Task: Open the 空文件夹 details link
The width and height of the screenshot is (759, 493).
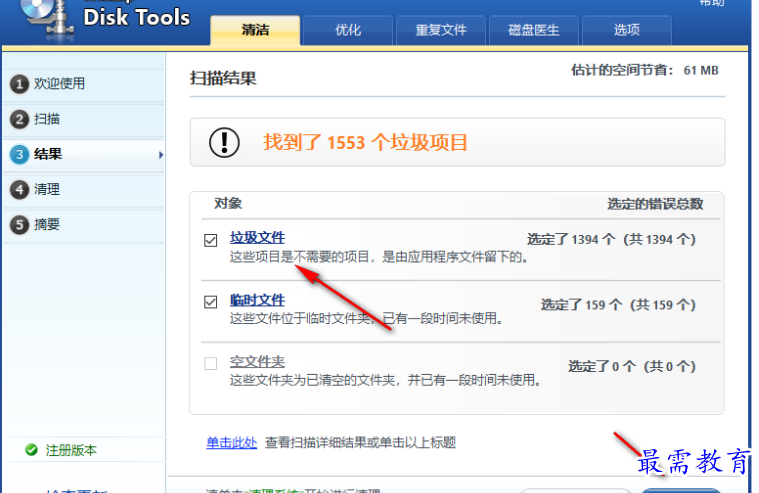Action: pyautogui.click(x=257, y=362)
